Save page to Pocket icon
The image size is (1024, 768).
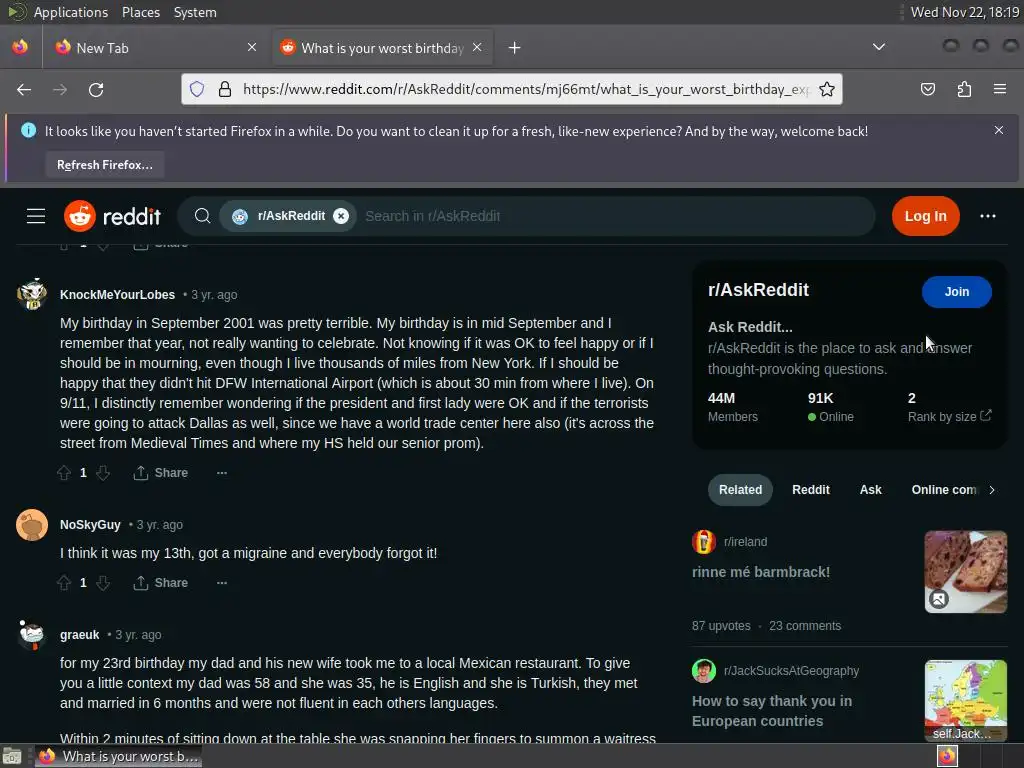click(927, 89)
